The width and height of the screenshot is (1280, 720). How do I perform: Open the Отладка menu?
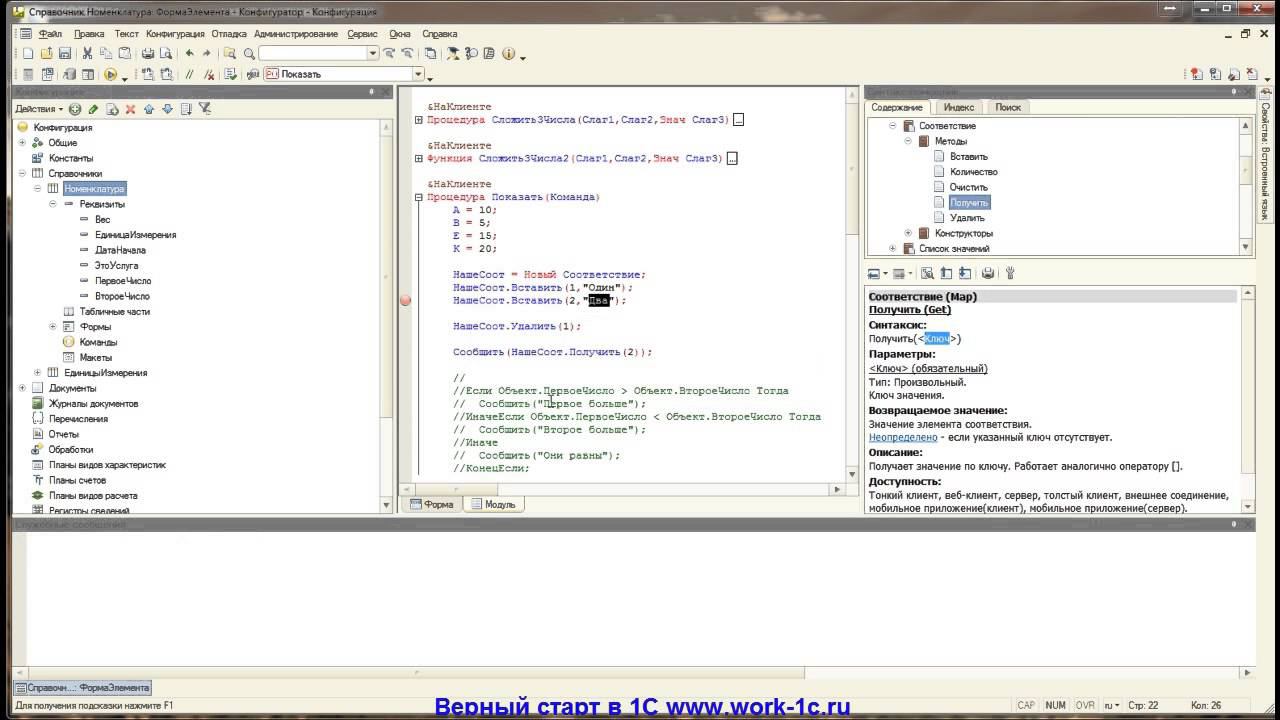pos(229,34)
